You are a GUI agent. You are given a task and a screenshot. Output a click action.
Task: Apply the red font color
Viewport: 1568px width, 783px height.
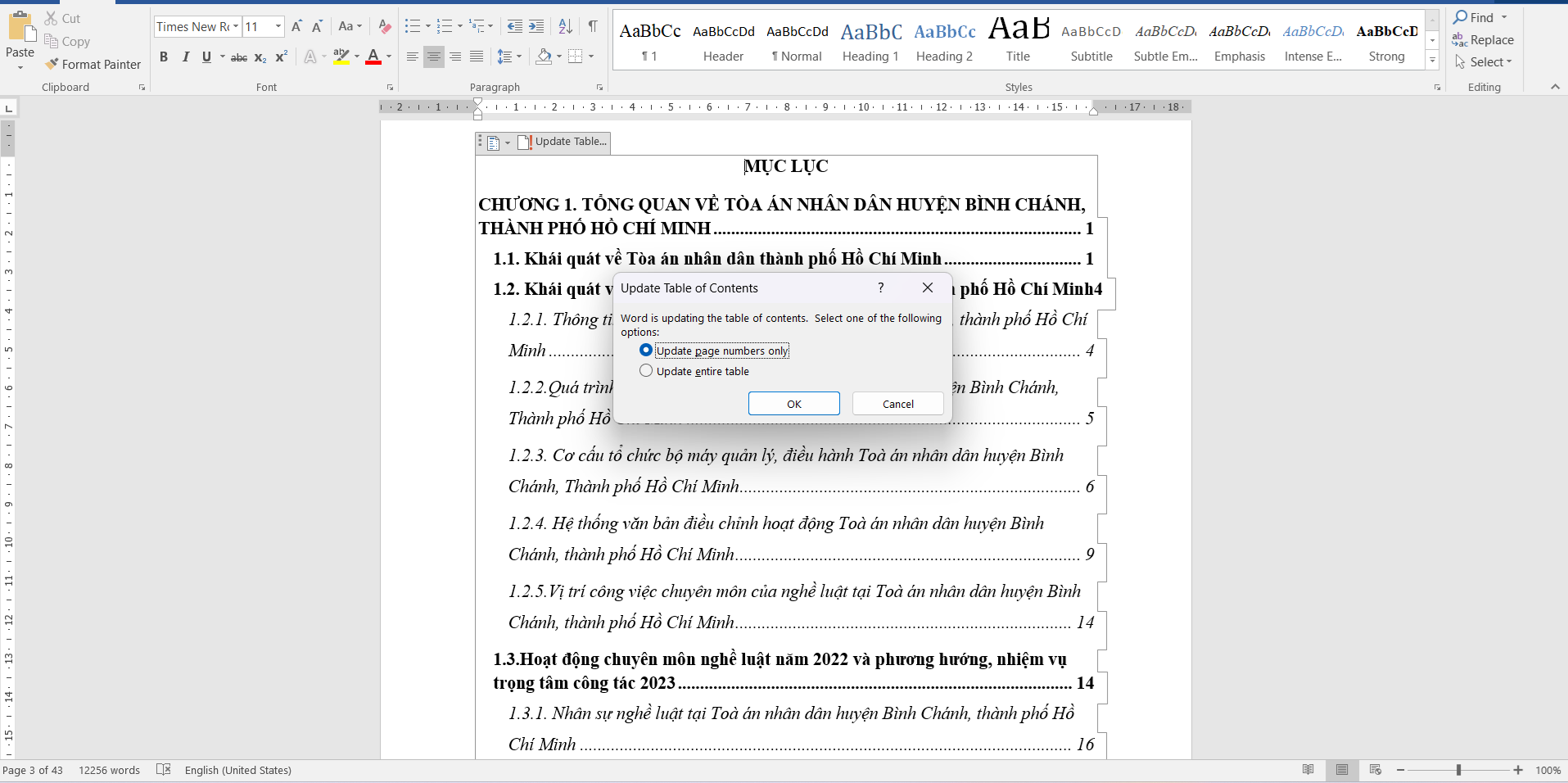click(x=373, y=57)
